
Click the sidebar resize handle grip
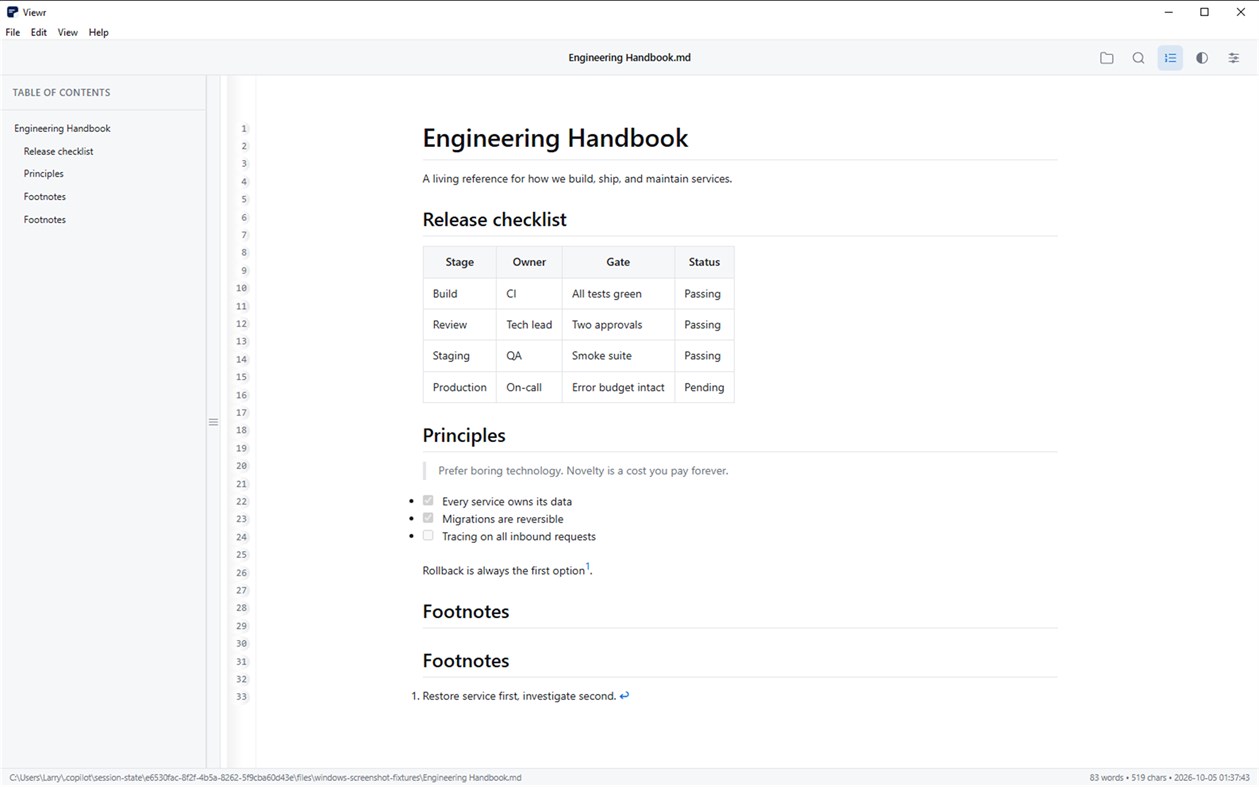tap(213, 422)
